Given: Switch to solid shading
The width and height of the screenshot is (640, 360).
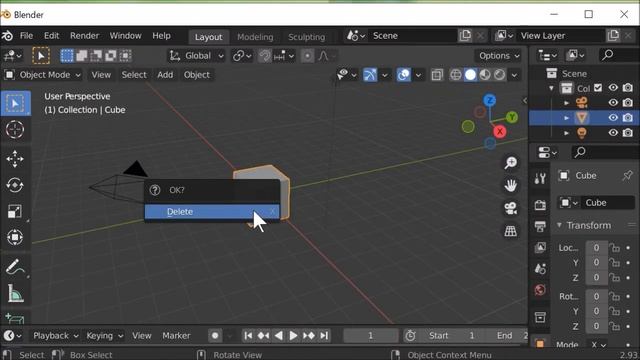Looking at the screenshot, I should (470, 75).
